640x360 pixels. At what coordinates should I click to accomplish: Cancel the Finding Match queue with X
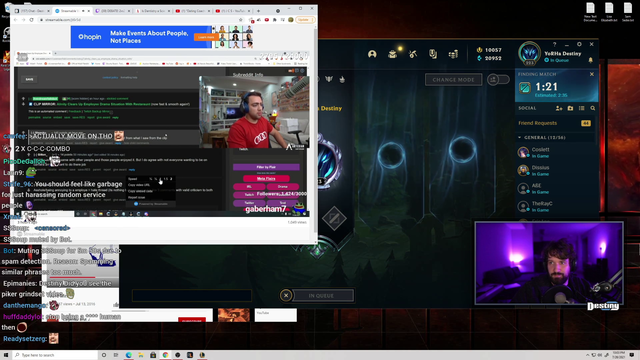pos(591,74)
